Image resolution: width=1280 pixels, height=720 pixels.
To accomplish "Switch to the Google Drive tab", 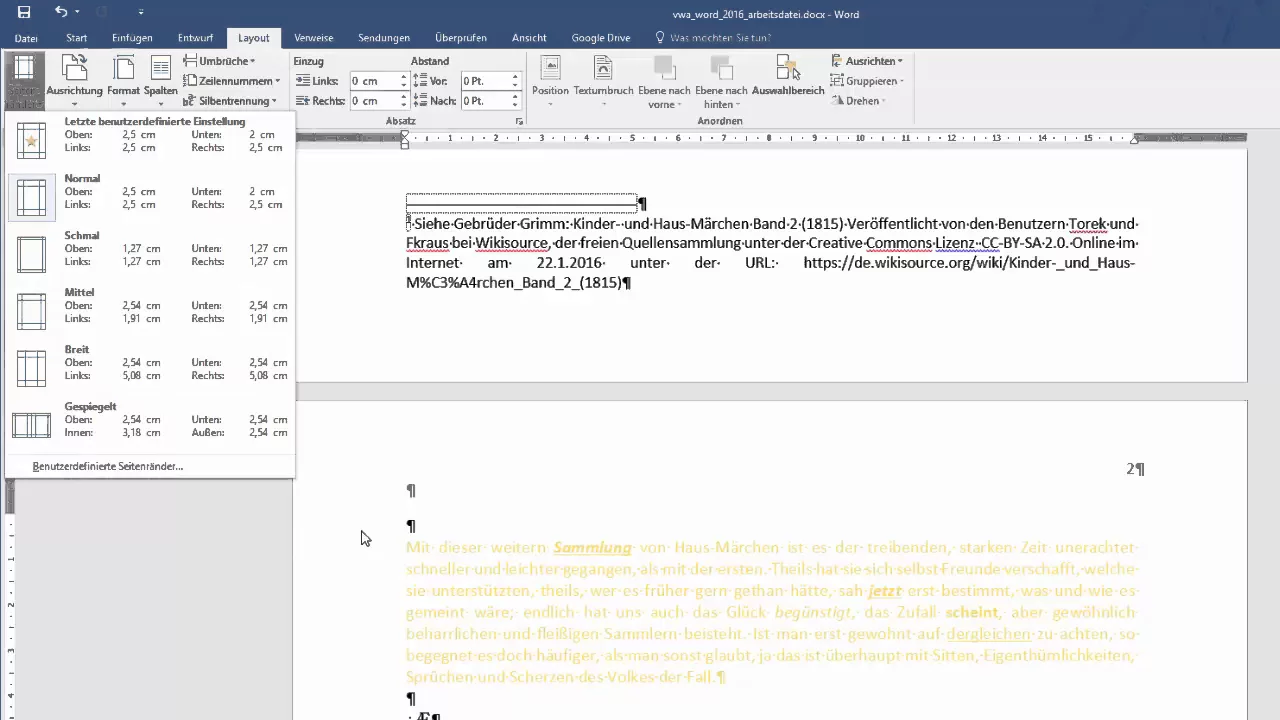I will (x=601, y=38).
